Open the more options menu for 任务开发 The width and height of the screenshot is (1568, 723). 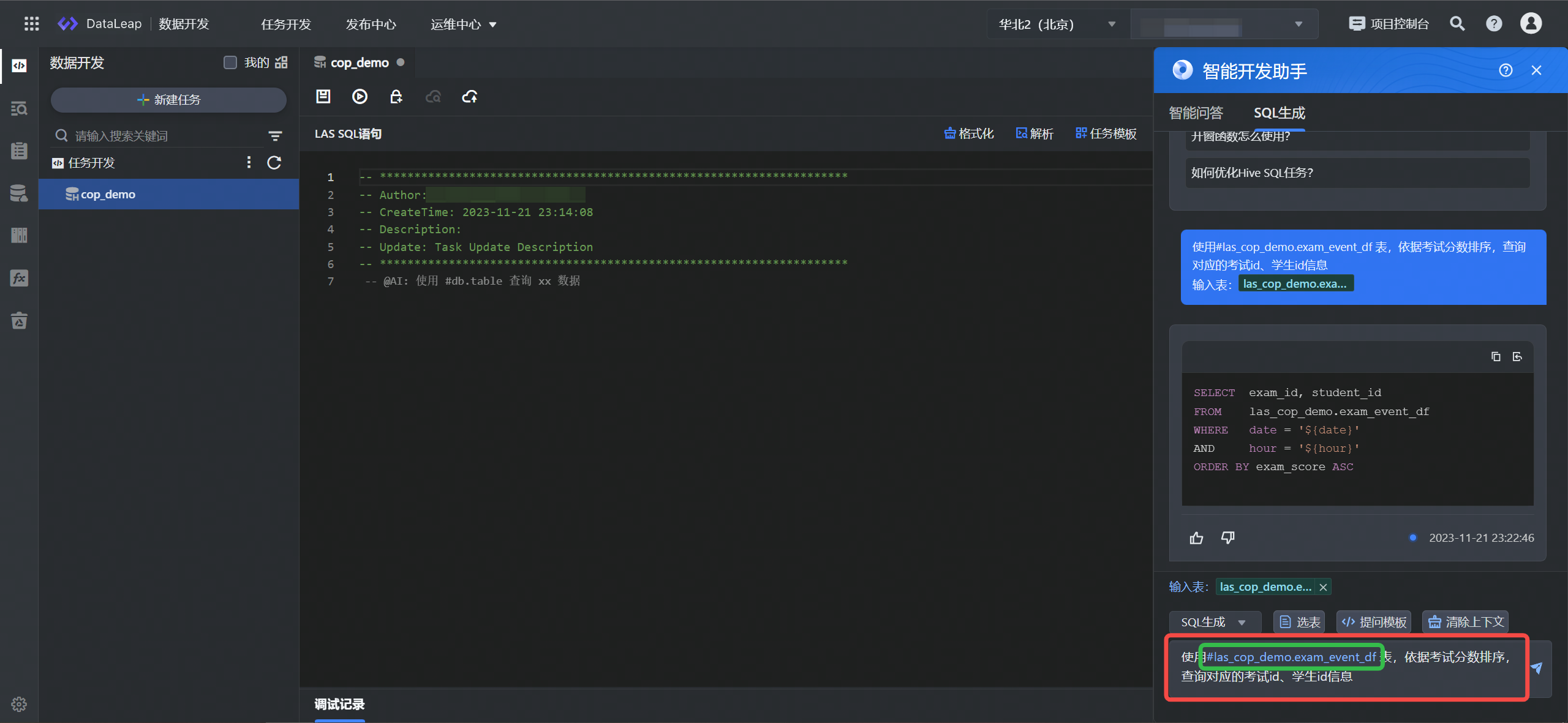tap(249, 162)
